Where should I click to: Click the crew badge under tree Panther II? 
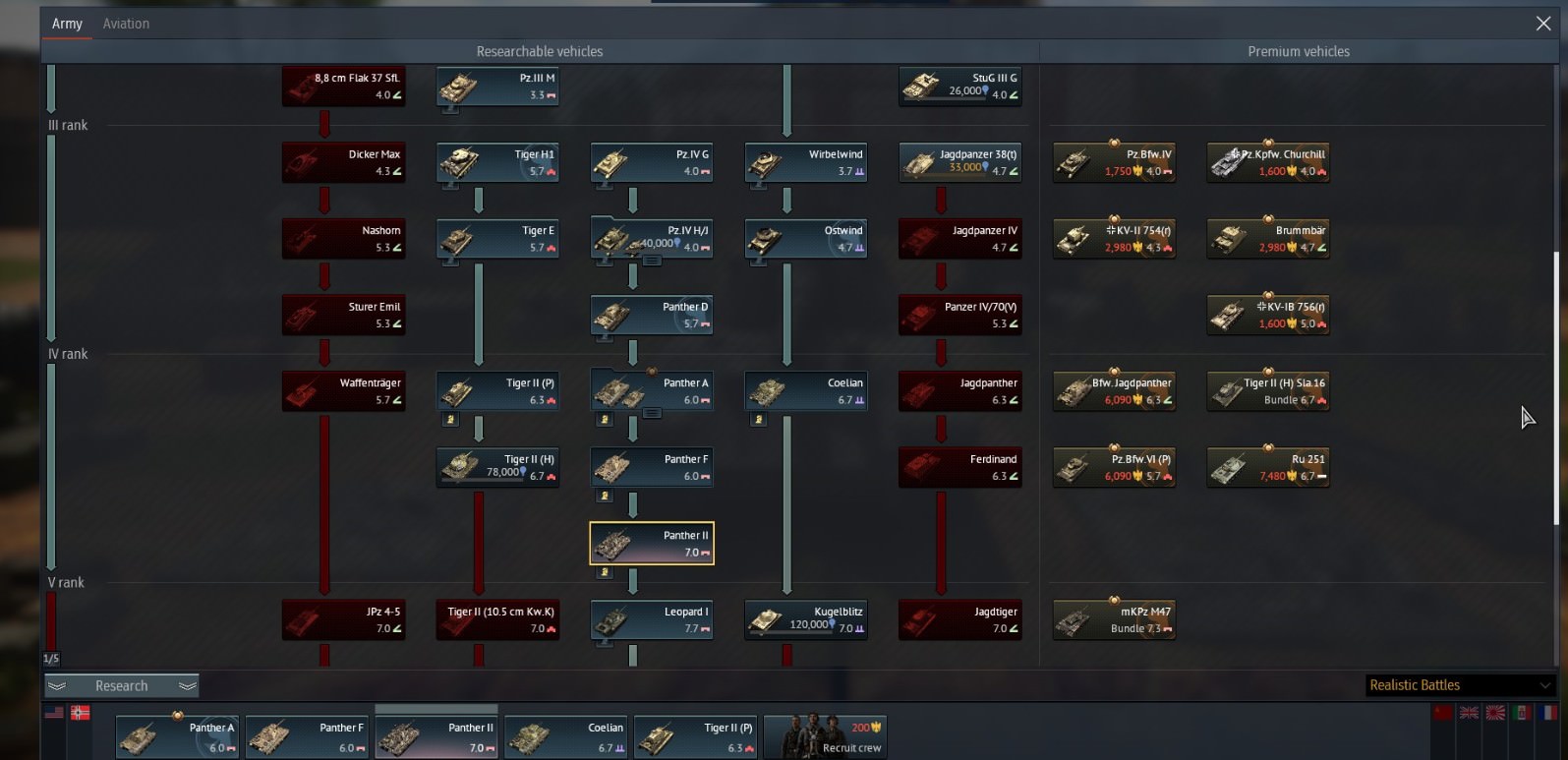(x=605, y=572)
